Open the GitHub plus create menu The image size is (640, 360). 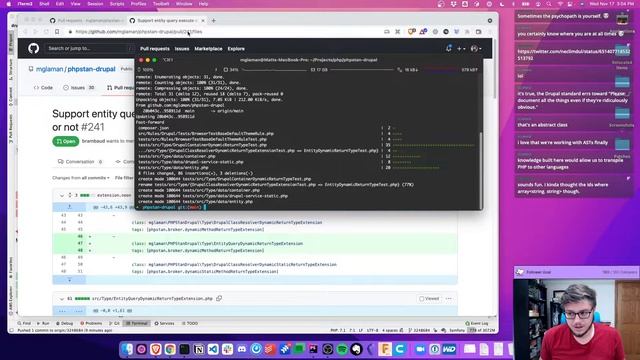tap(461, 49)
